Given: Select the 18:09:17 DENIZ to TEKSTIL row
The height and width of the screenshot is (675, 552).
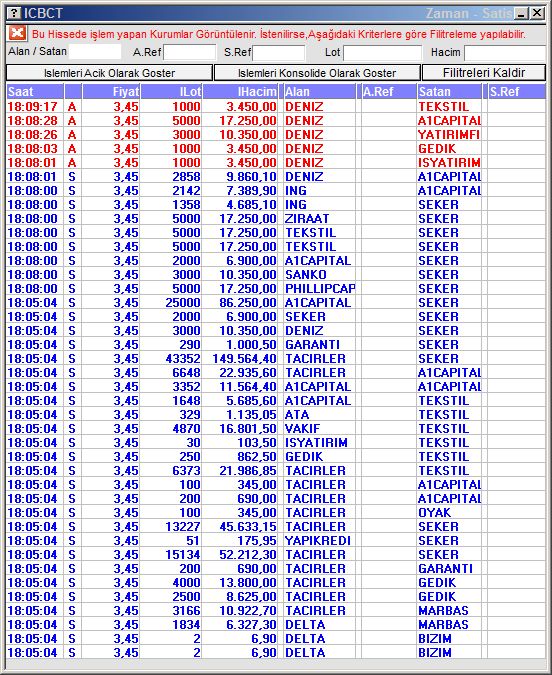Looking at the screenshot, I should click(x=276, y=107).
